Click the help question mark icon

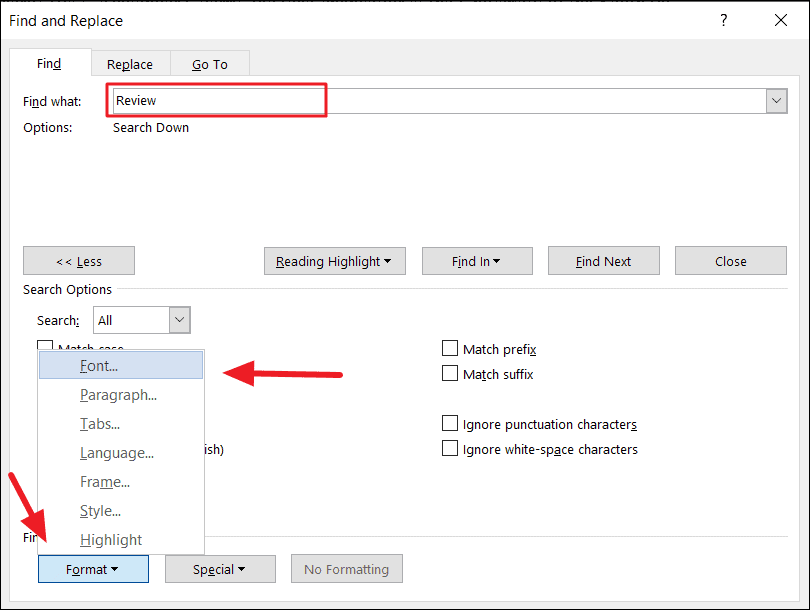pos(724,20)
